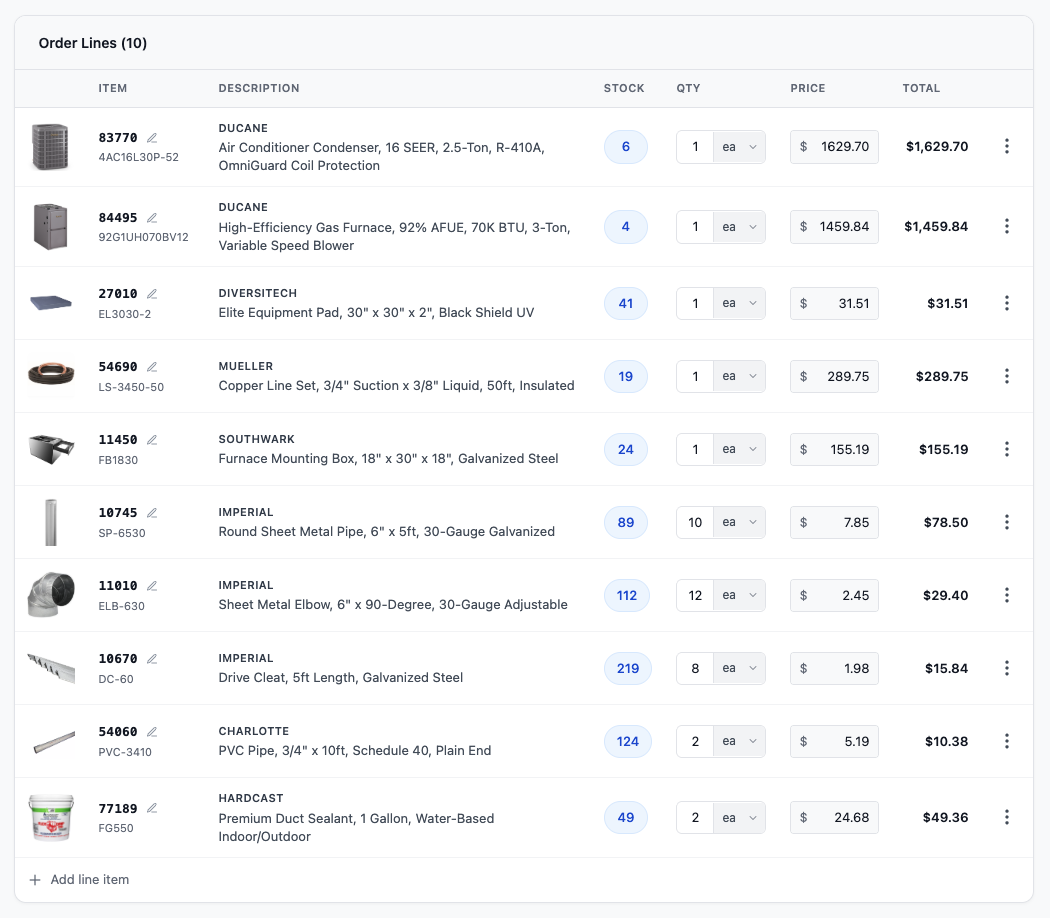Click the PRICE column header
1050x918 pixels.
point(808,88)
